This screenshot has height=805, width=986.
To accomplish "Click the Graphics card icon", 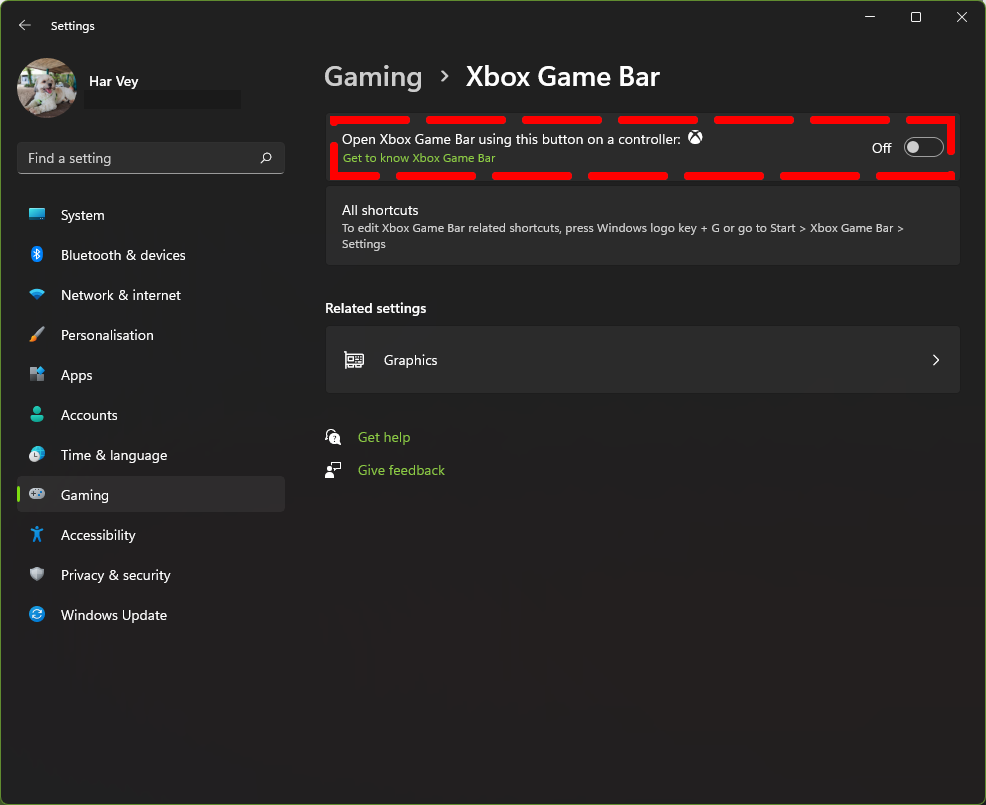I will click(354, 360).
